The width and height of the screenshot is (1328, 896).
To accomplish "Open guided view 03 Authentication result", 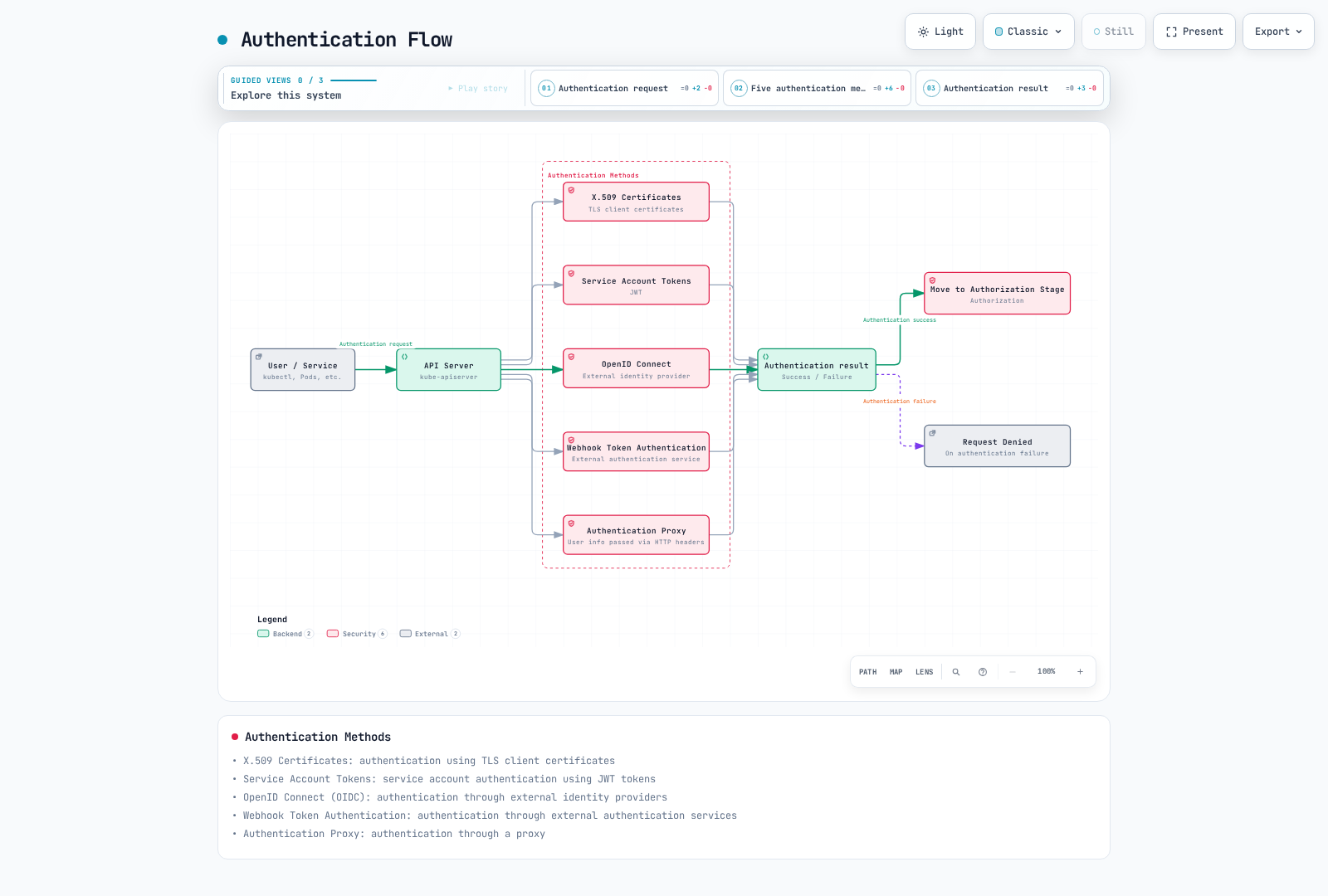I will [x=1009, y=88].
